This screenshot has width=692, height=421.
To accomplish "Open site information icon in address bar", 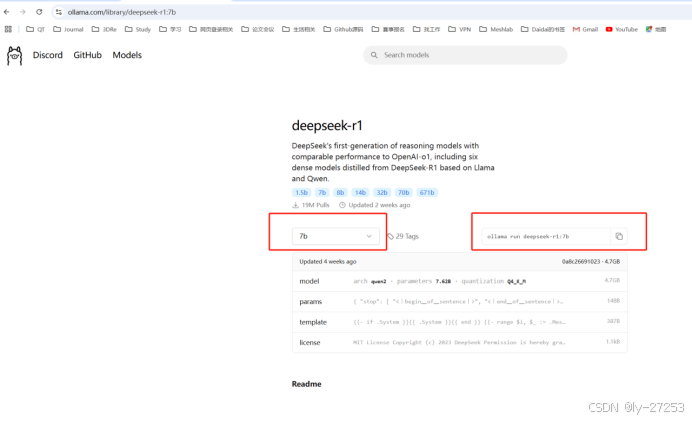I will 59,12.
